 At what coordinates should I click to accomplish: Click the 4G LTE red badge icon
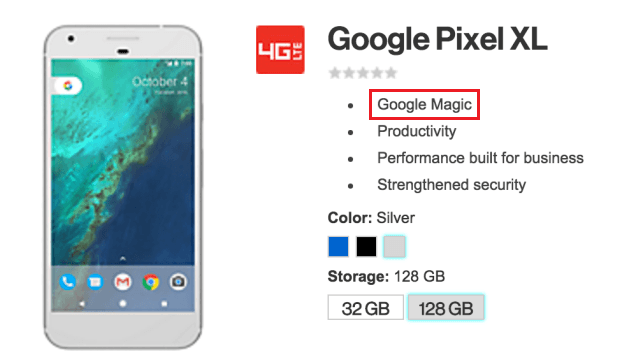pos(280,50)
